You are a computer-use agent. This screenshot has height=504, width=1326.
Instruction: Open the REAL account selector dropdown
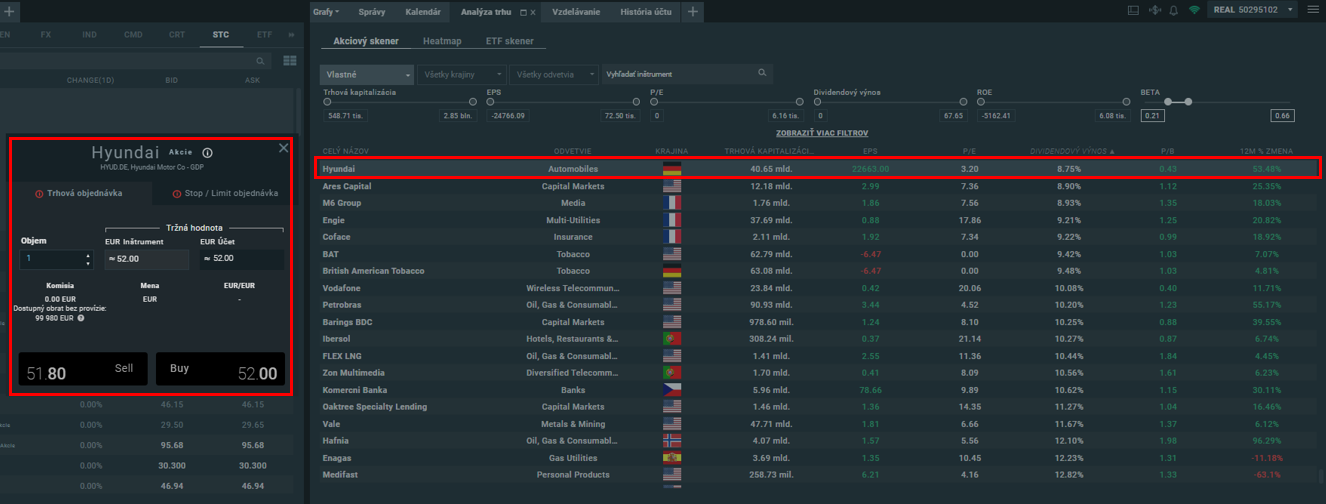tap(1291, 11)
